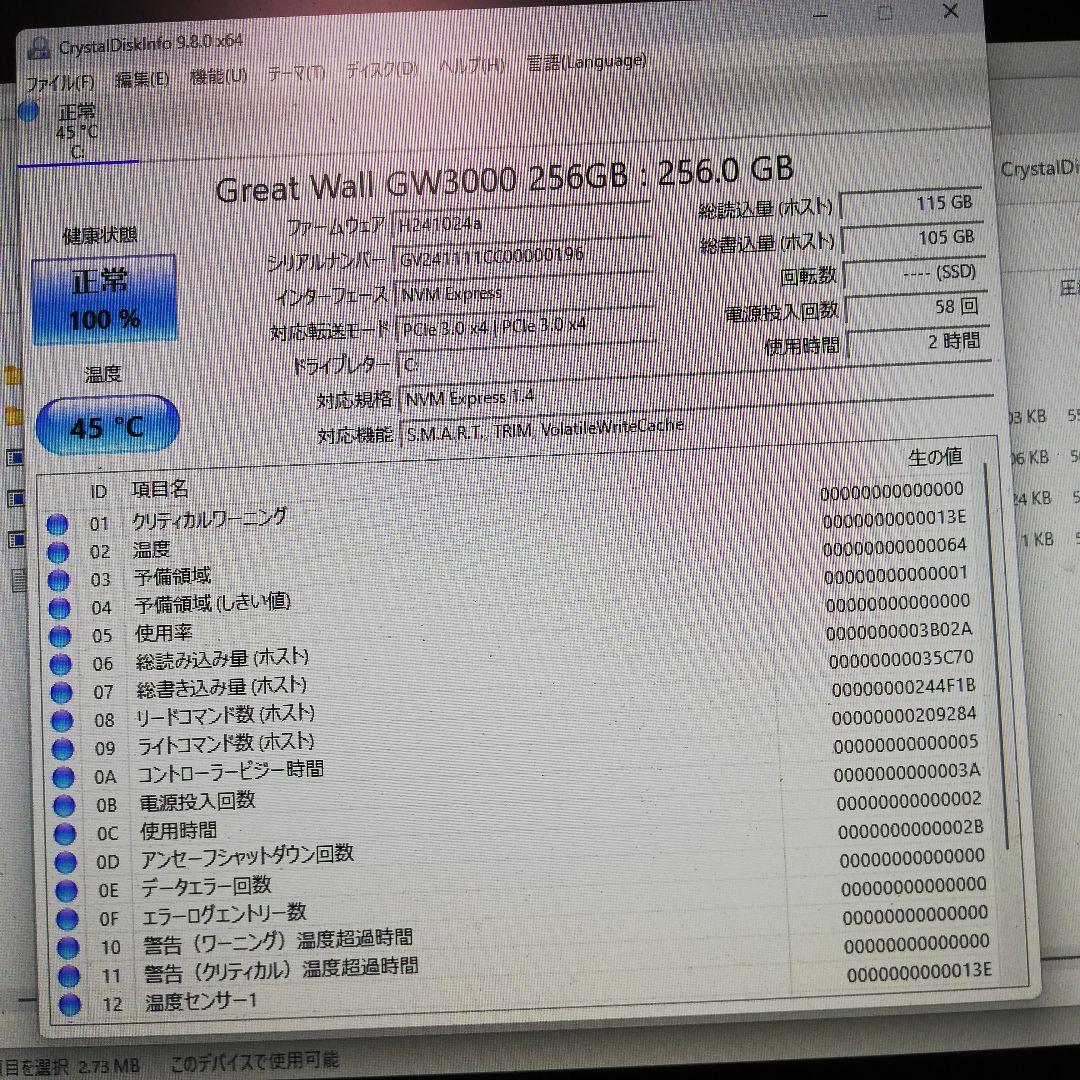1080x1080 pixels.
Task: Click the status icon for row 04 予備領域 (しきい値)
Action: [x=59, y=608]
